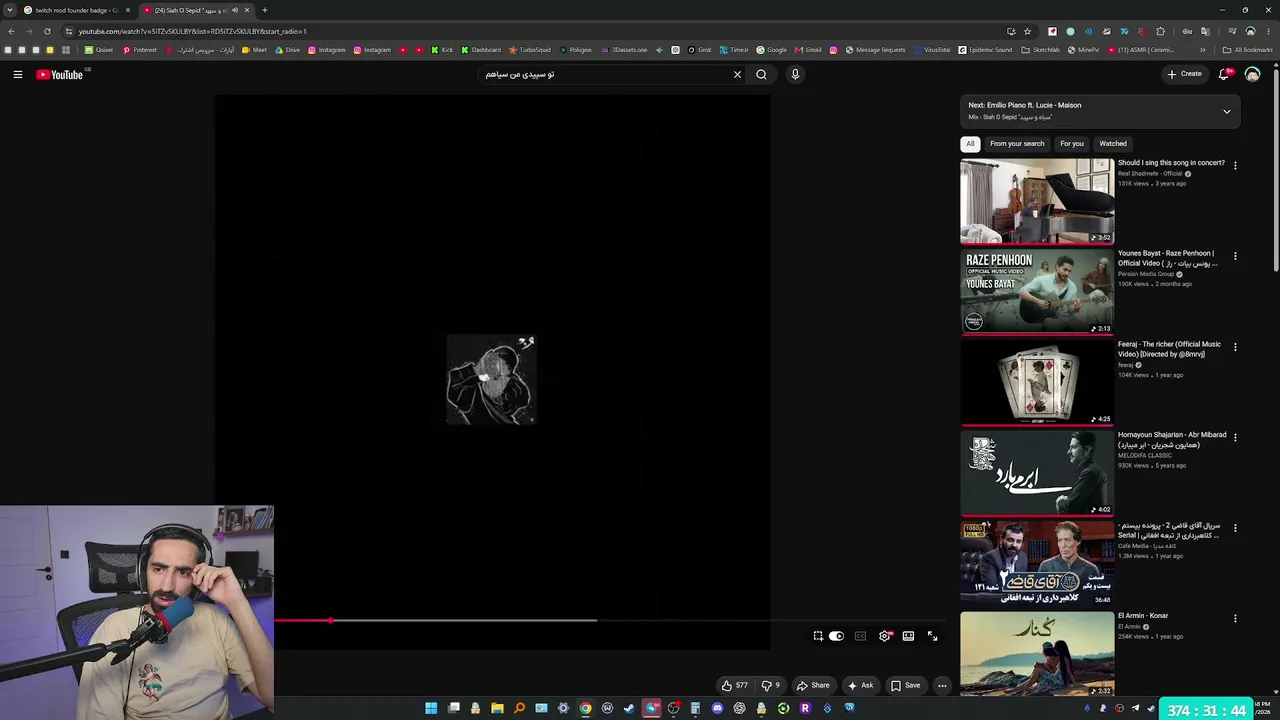Dislike the video
1280x720 pixels.
pos(770,686)
